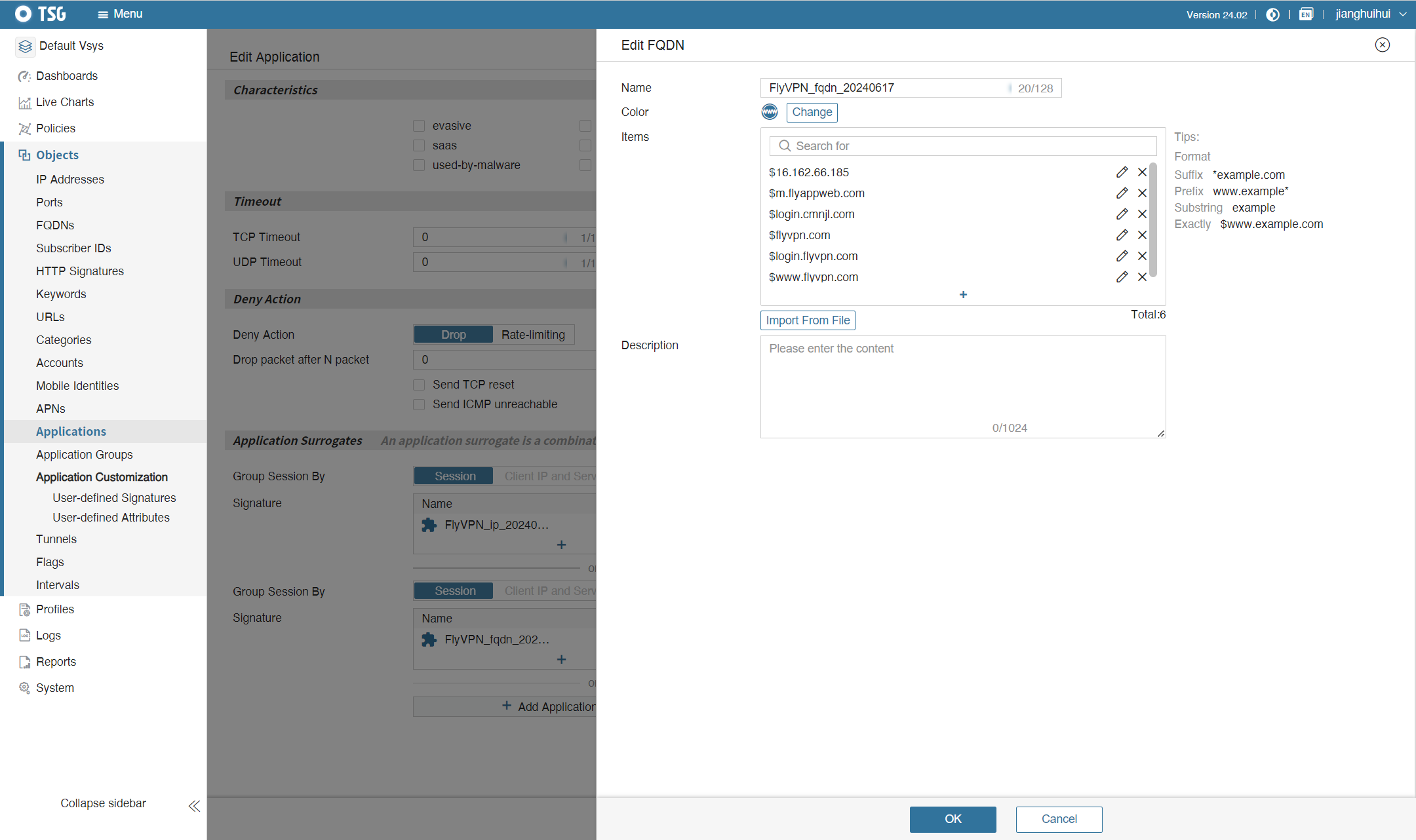This screenshot has width=1416, height=840.
Task: Click the Change color button
Action: point(812,112)
